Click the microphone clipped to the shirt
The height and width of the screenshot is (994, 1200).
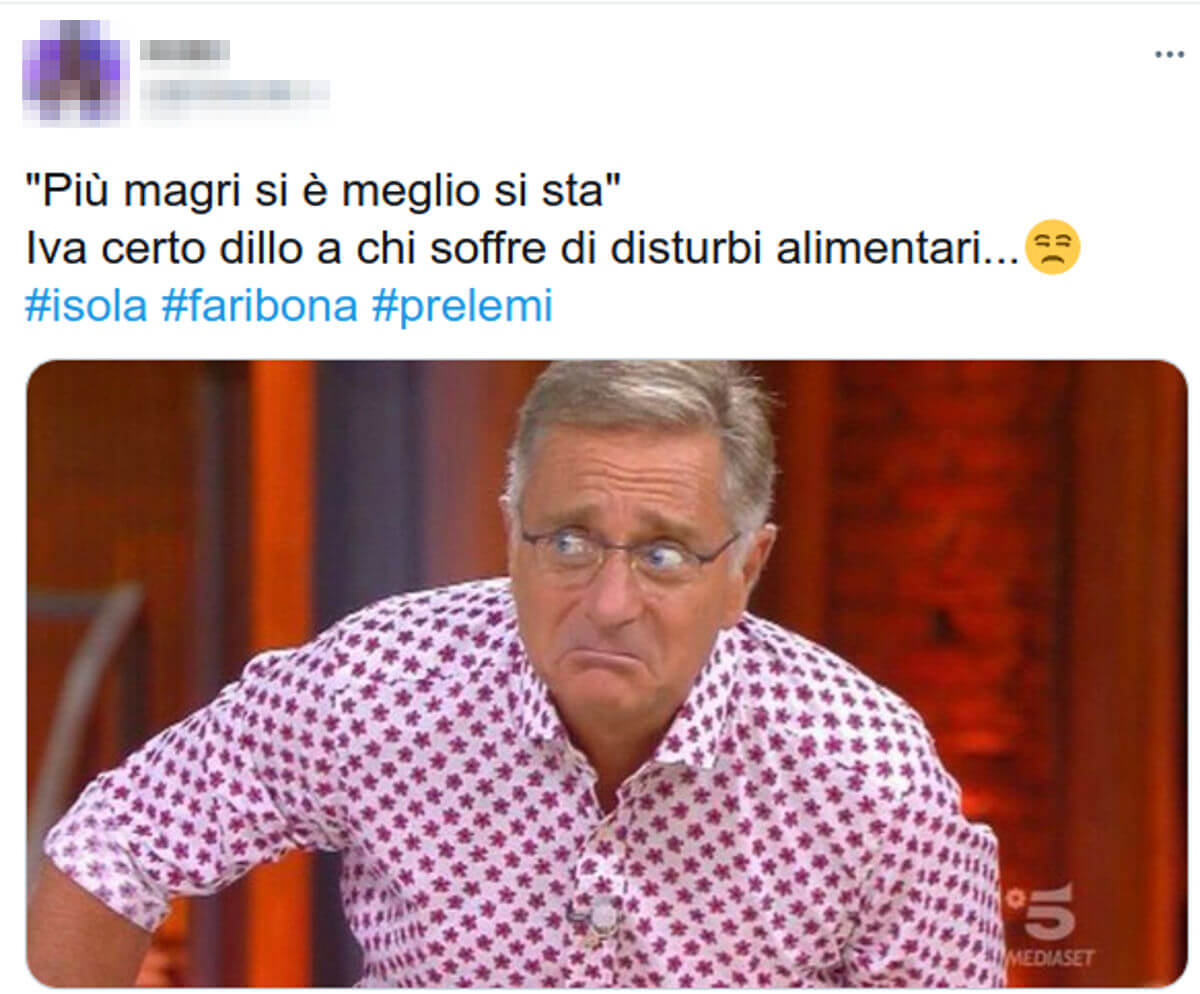pos(600,915)
